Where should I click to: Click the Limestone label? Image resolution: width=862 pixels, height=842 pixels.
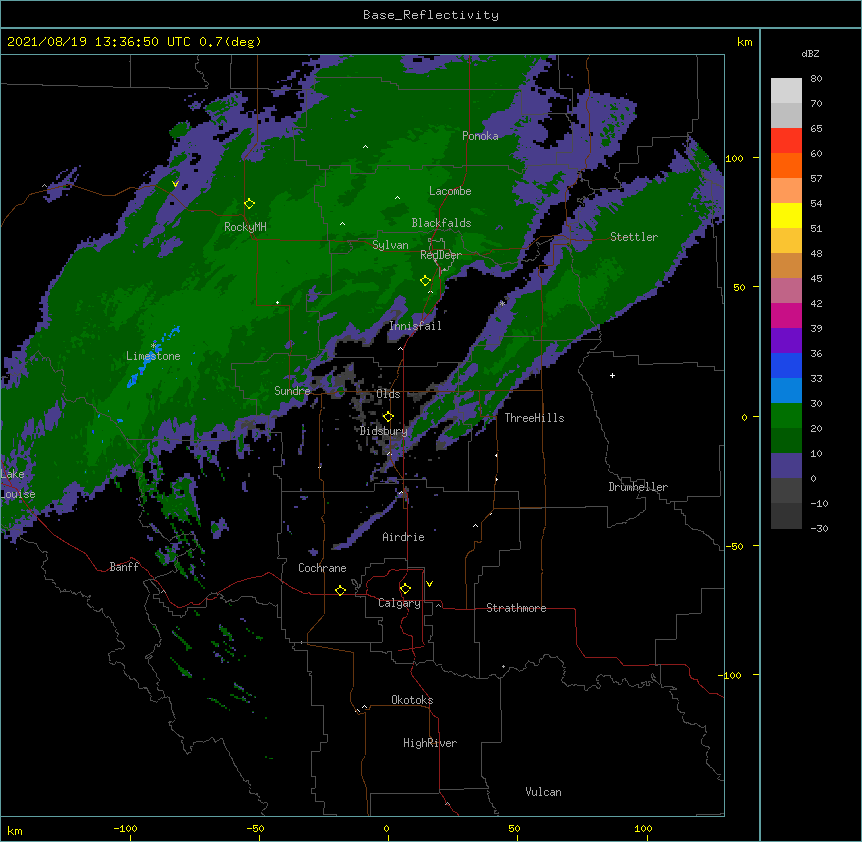153,356
